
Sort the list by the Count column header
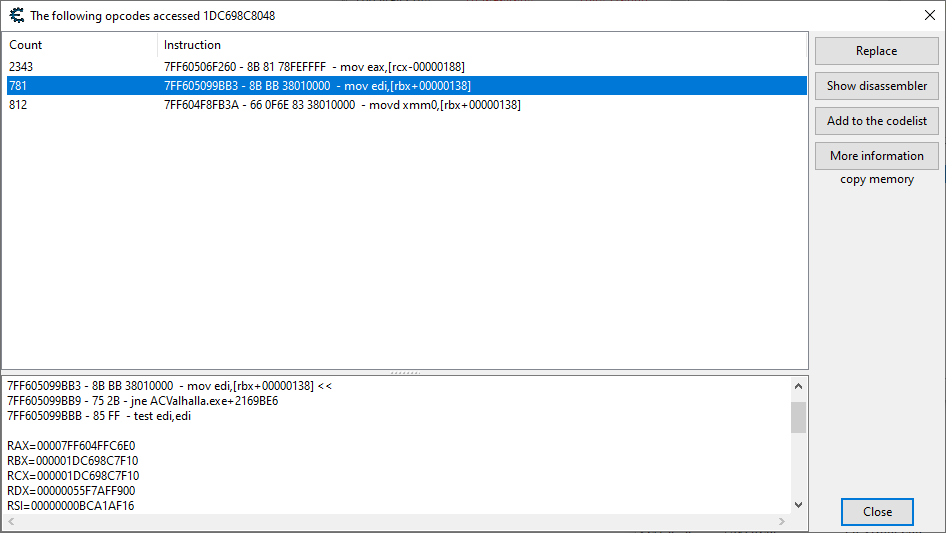click(80, 45)
